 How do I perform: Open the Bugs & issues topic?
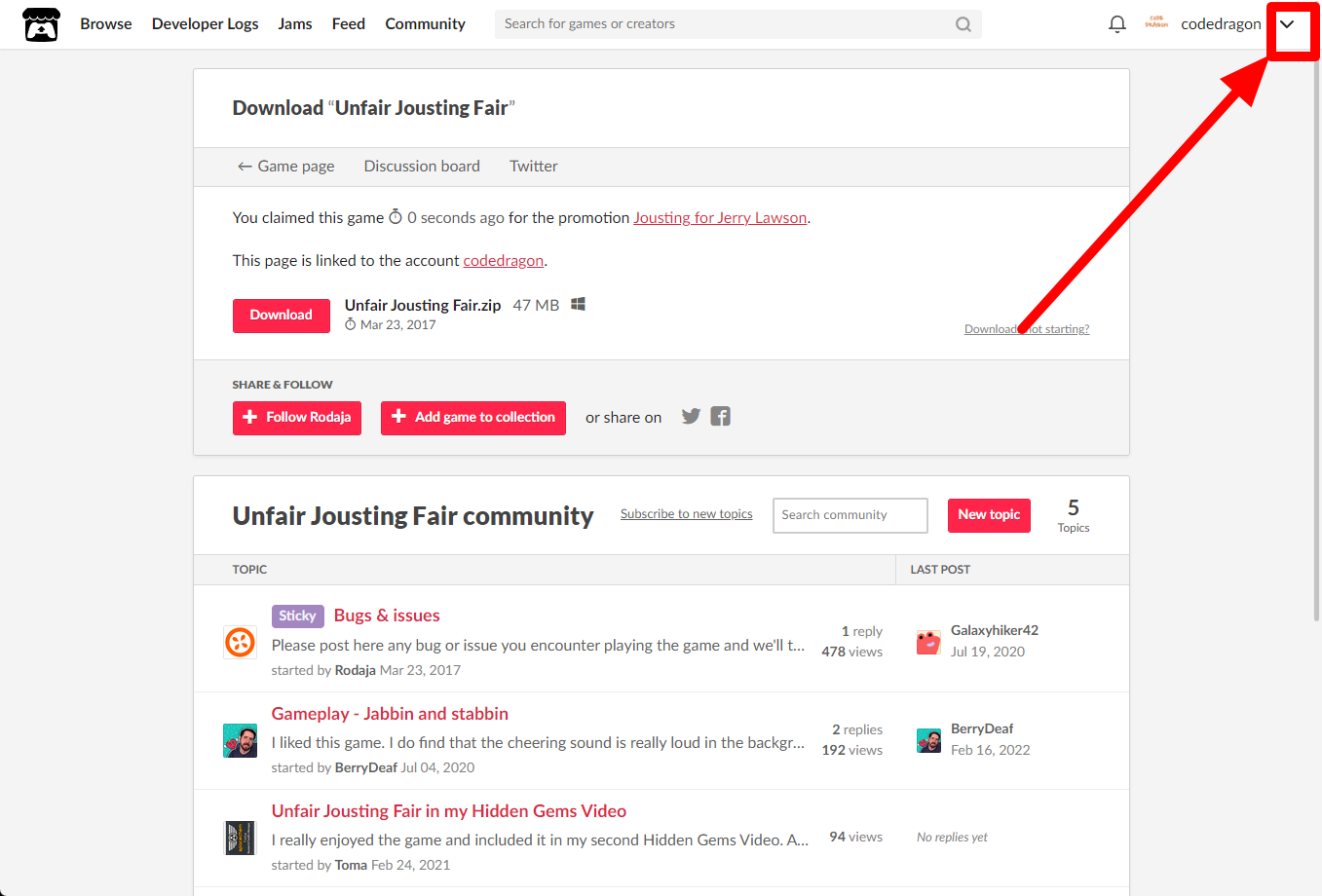click(x=387, y=616)
